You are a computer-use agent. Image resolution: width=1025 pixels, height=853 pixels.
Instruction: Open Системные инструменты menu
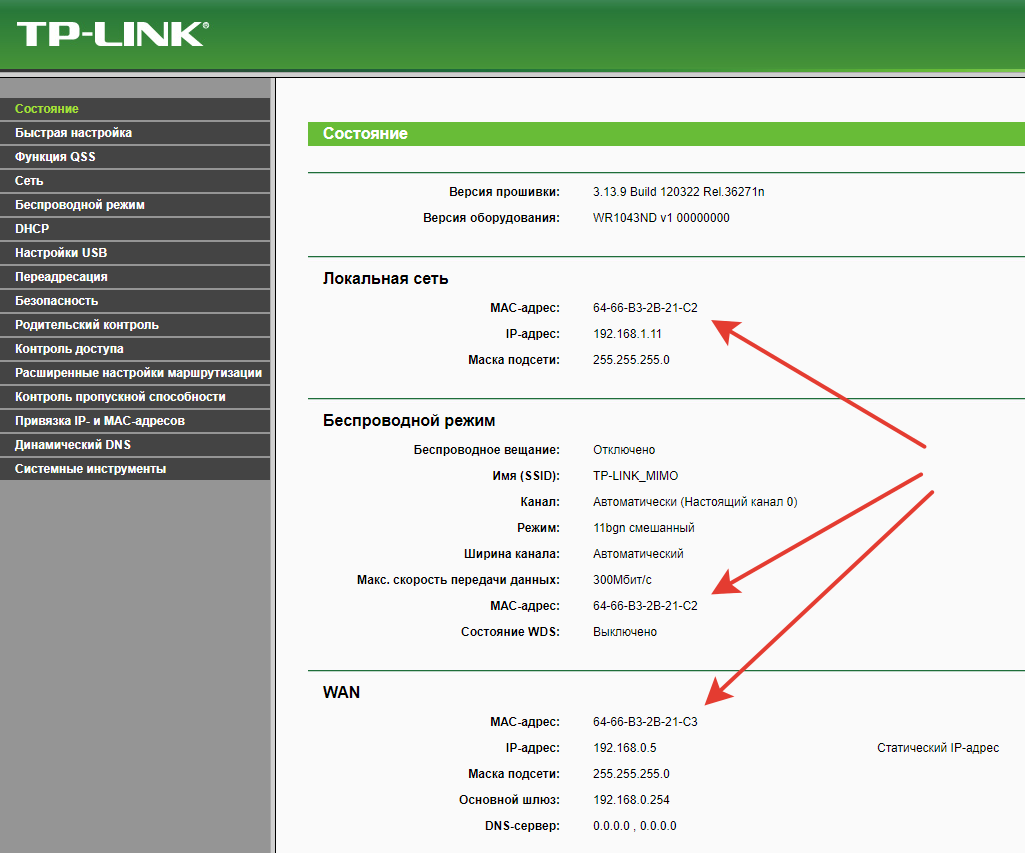[90, 469]
